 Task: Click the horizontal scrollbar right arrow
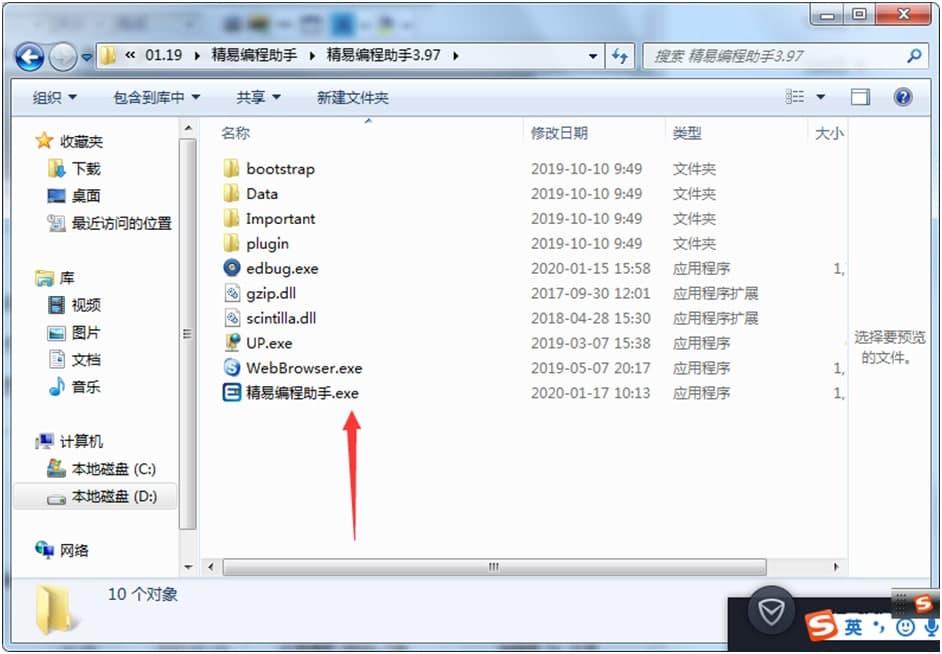pyautogui.click(x=836, y=566)
